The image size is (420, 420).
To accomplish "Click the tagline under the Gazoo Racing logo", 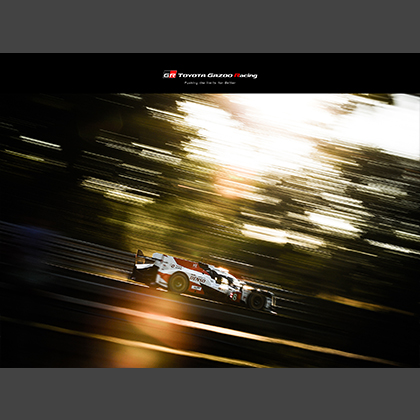I will 210,83.
